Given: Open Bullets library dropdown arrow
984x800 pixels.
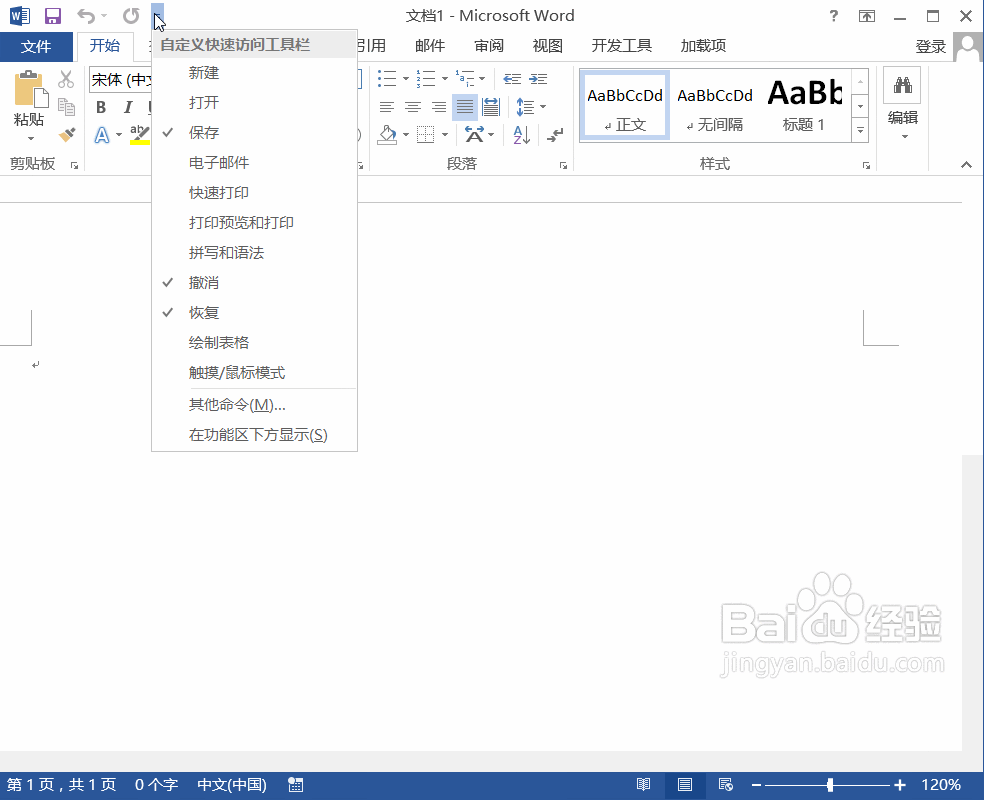Looking at the screenshot, I should (x=406, y=79).
